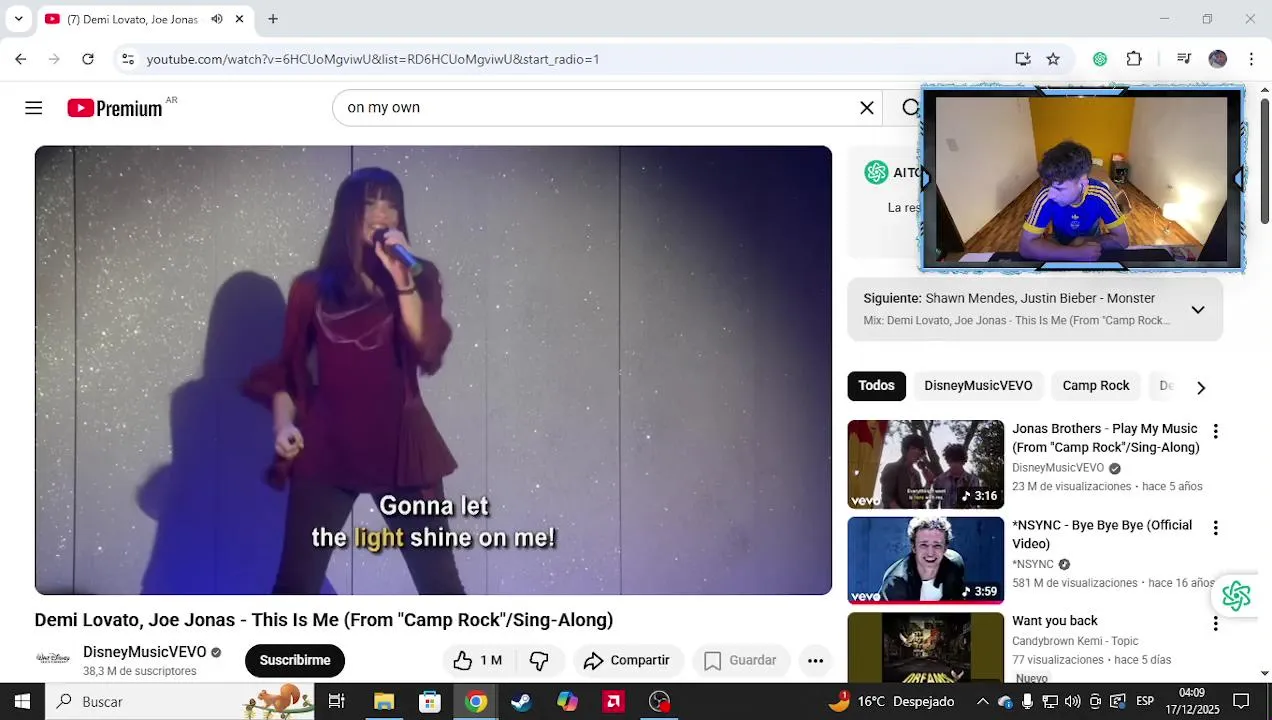The width and height of the screenshot is (1272, 720).
Task: Go to YouTube Premium home logo
Action: pos(115,108)
